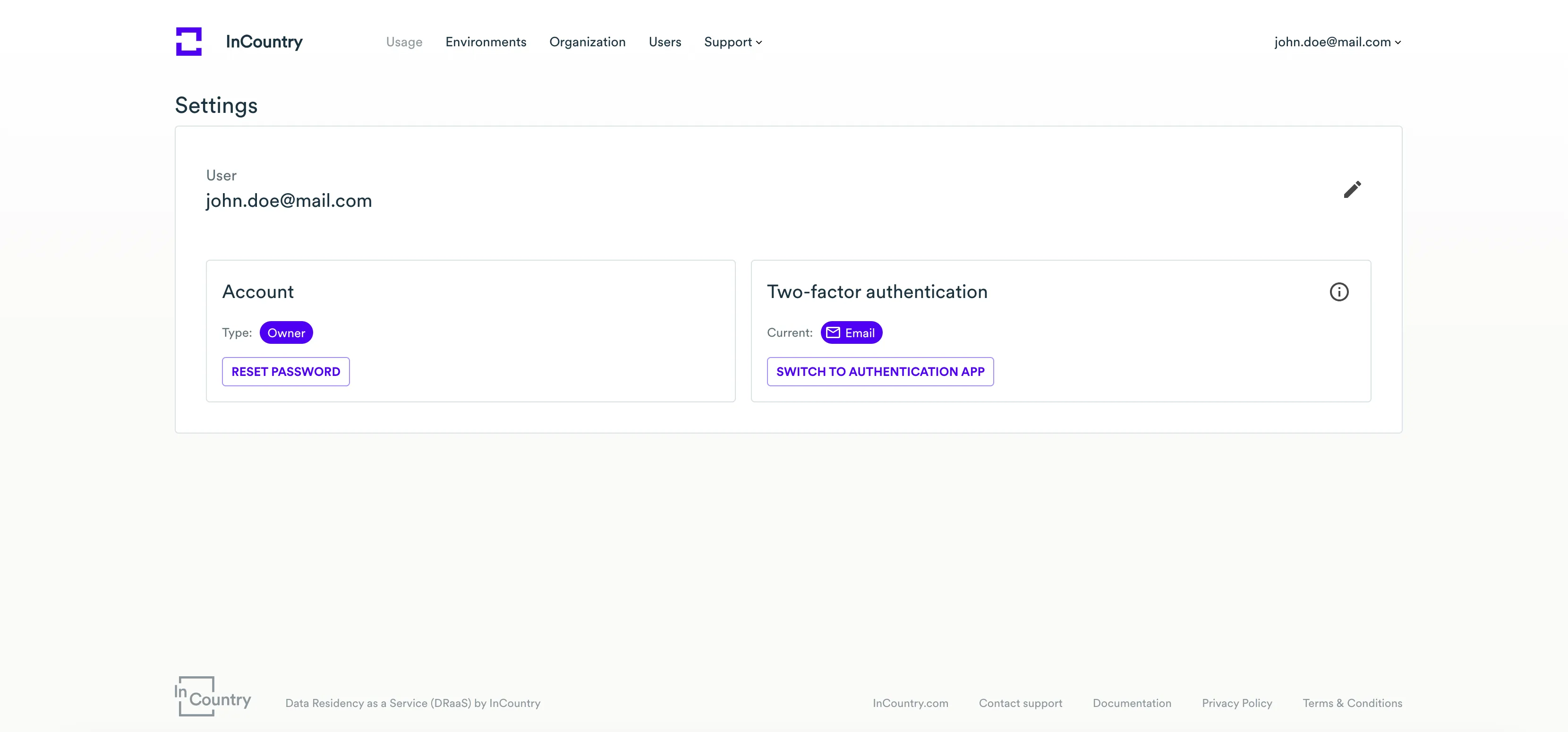The height and width of the screenshot is (732, 1568).
Task: Expand the Support dropdown menu
Action: point(733,42)
